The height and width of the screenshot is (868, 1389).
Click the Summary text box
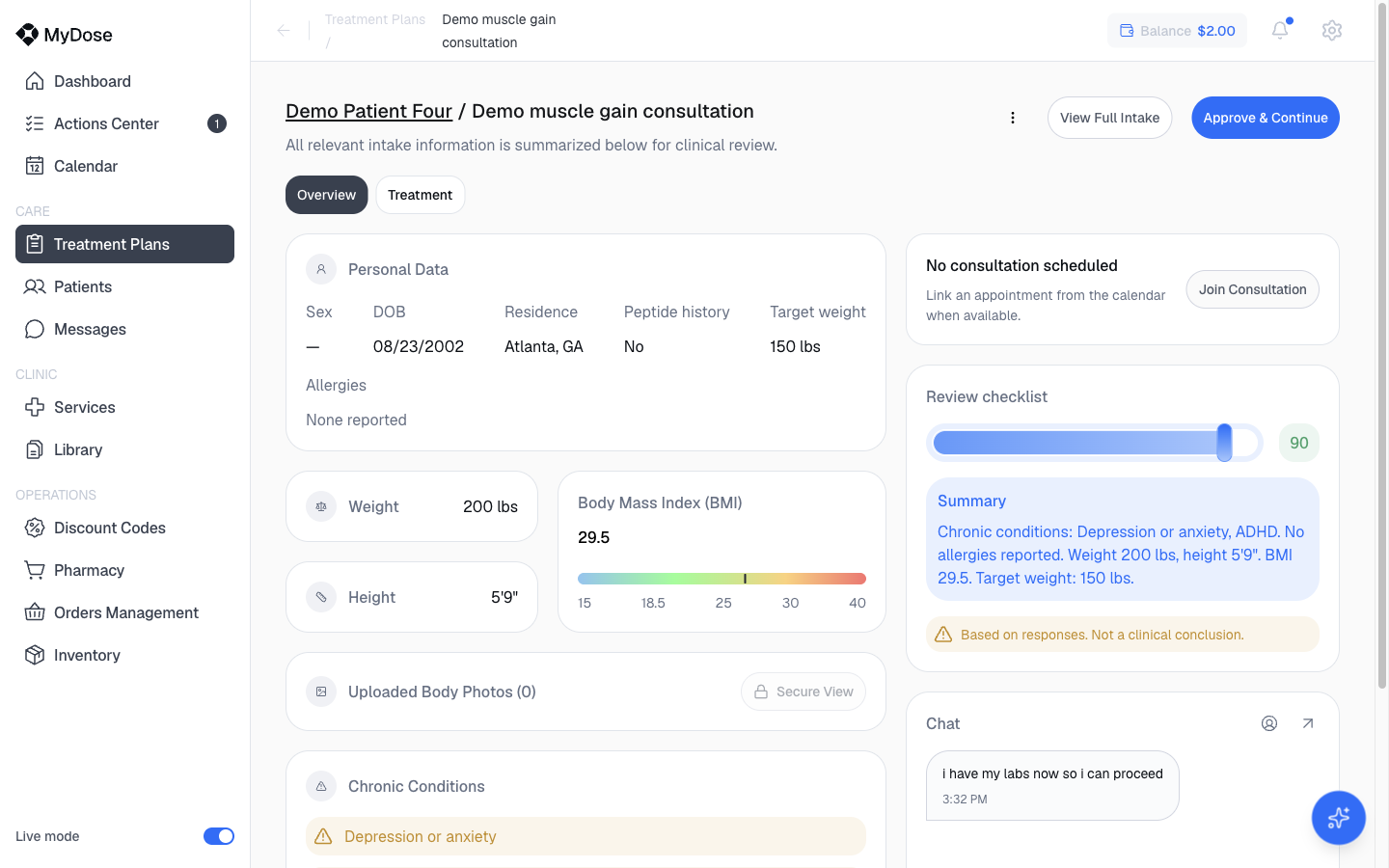[1123, 539]
